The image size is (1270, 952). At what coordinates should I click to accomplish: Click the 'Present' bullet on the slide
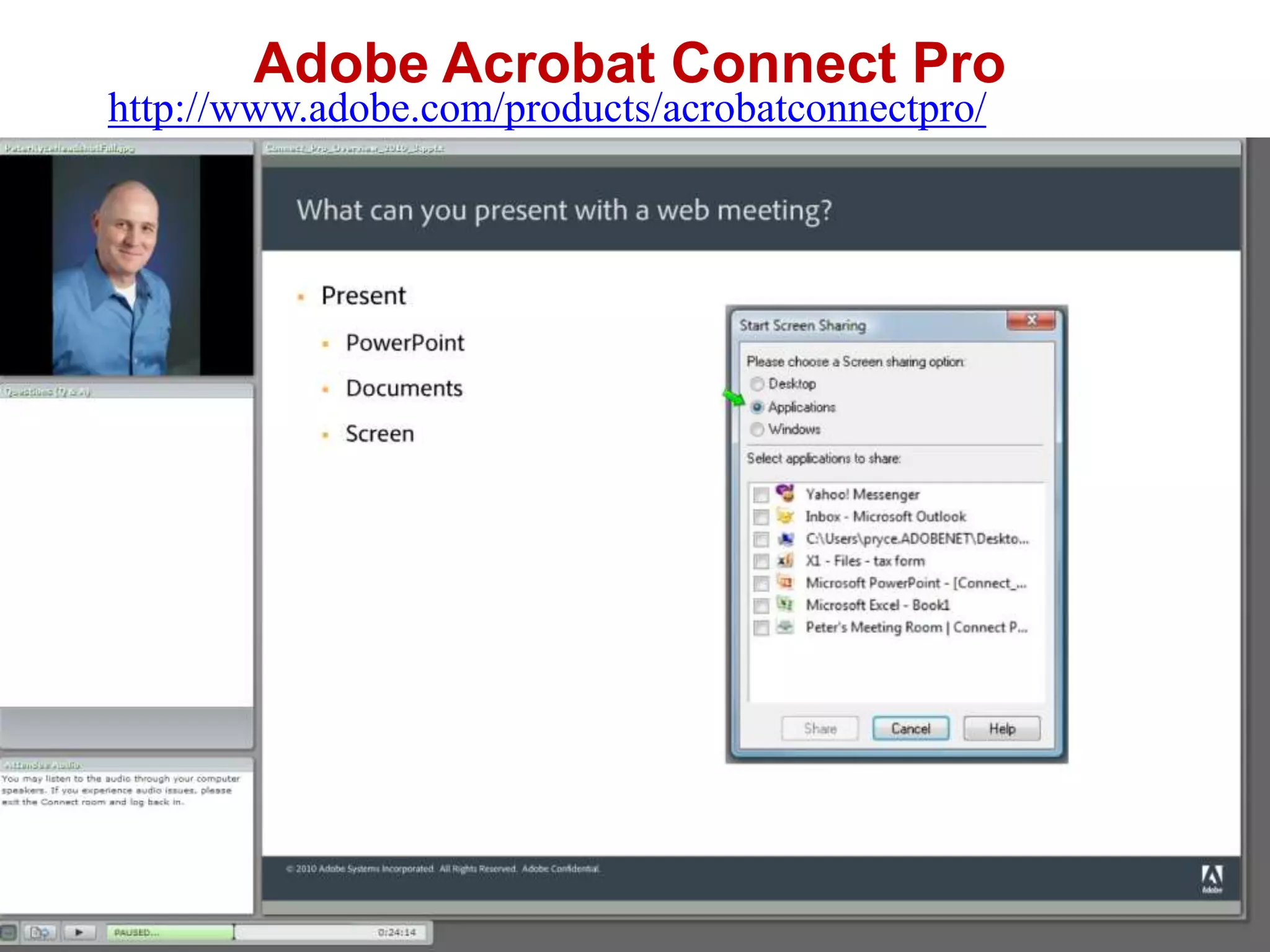(x=363, y=296)
